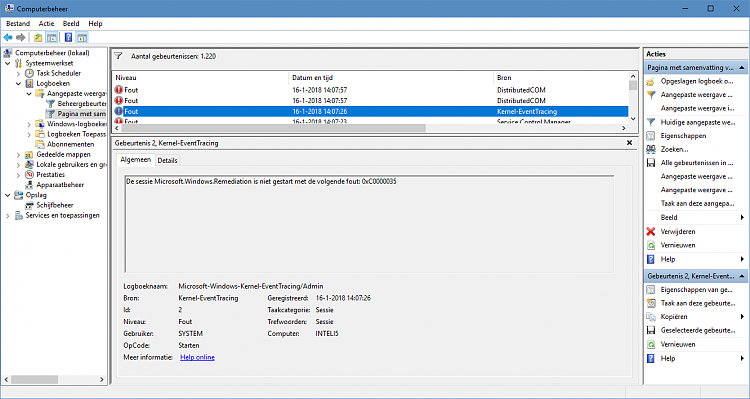Switch to the Details tab
The width and height of the screenshot is (750, 399).
click(167, 160)
